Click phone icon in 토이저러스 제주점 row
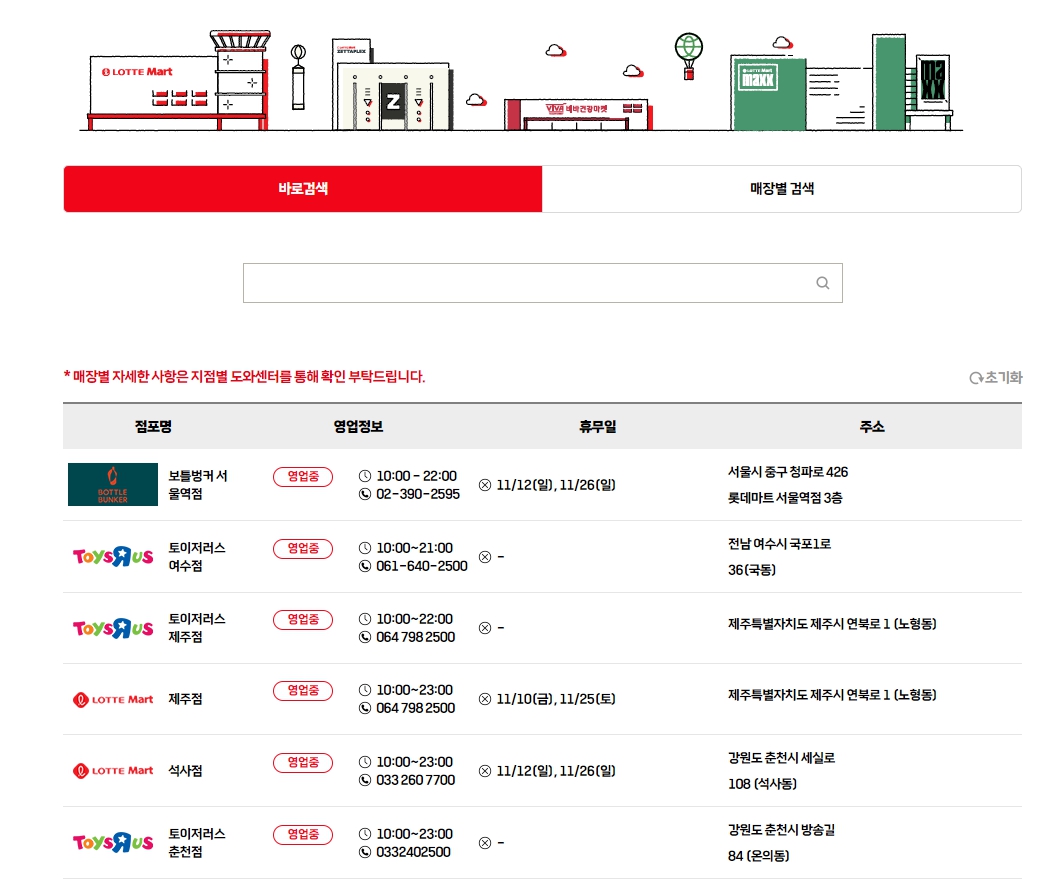Image resolution: width=1062 pixels, height=884 pixels. (x=364, y=637)
